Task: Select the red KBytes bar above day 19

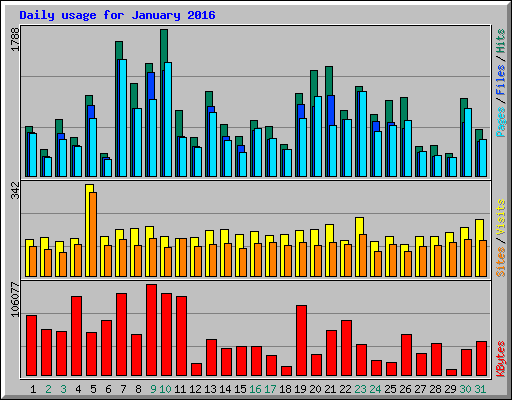Action: [301, 341]
